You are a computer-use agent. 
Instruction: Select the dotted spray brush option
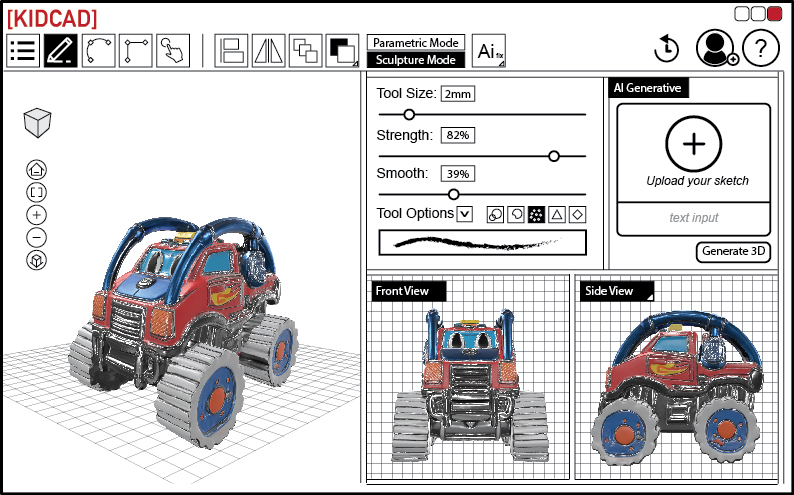point(536,215)
